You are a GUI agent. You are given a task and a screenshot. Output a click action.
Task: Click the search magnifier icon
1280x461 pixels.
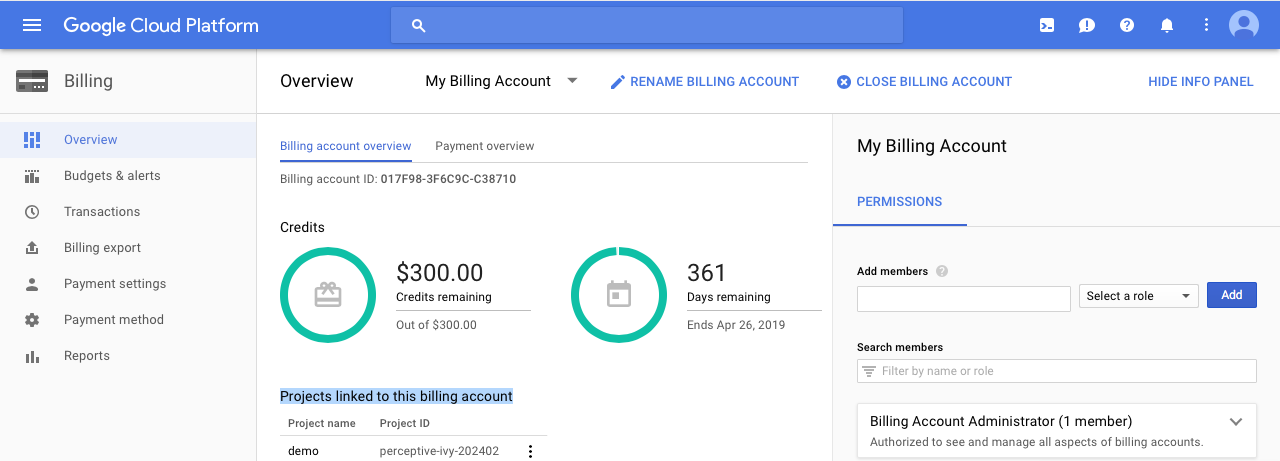click(419, 26)
